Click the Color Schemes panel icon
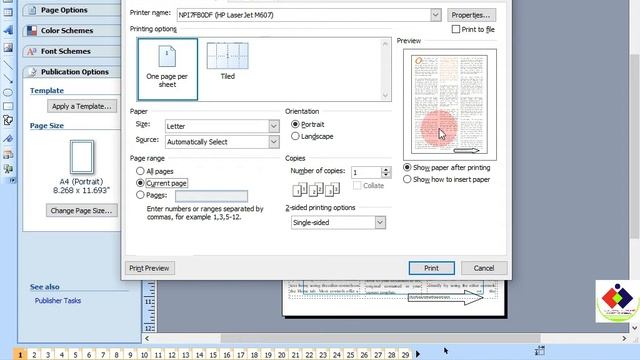Viewport: 640px width, 360px height. click(32, 30)
